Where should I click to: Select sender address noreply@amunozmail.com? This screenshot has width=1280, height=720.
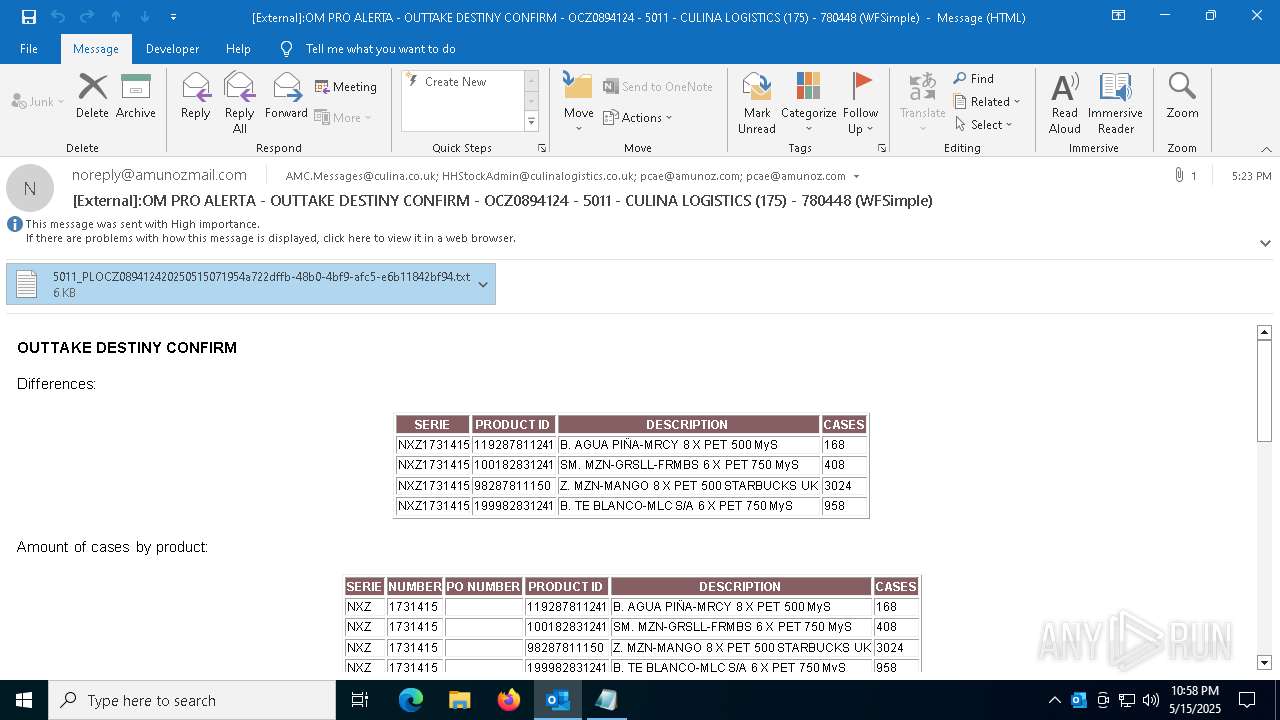coord(159,175)
